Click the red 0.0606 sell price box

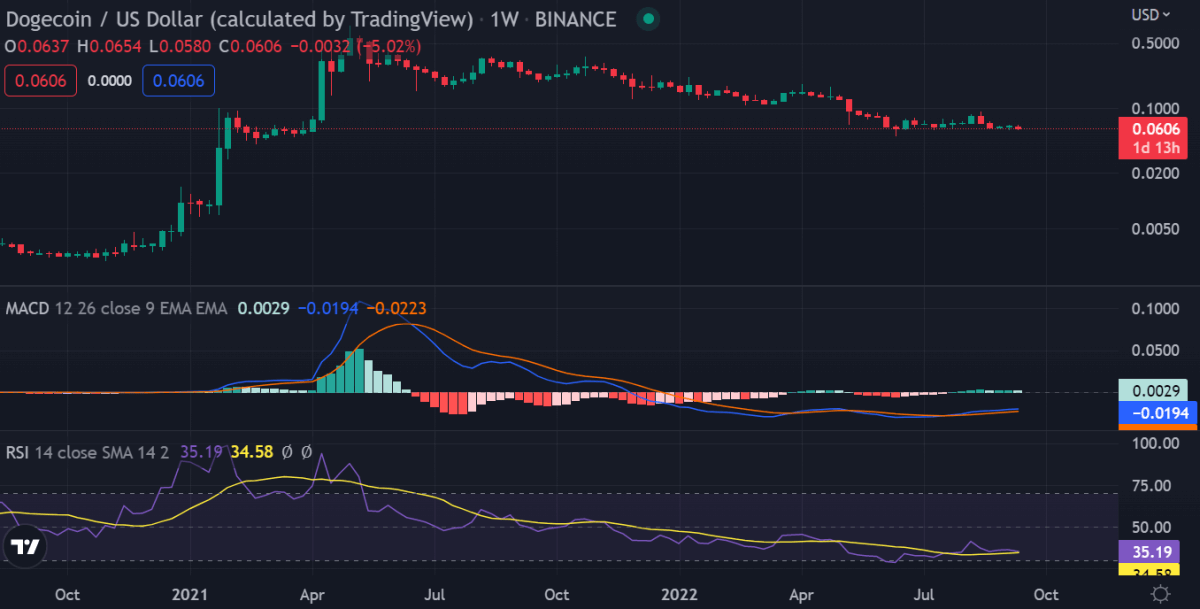[41, 81]
